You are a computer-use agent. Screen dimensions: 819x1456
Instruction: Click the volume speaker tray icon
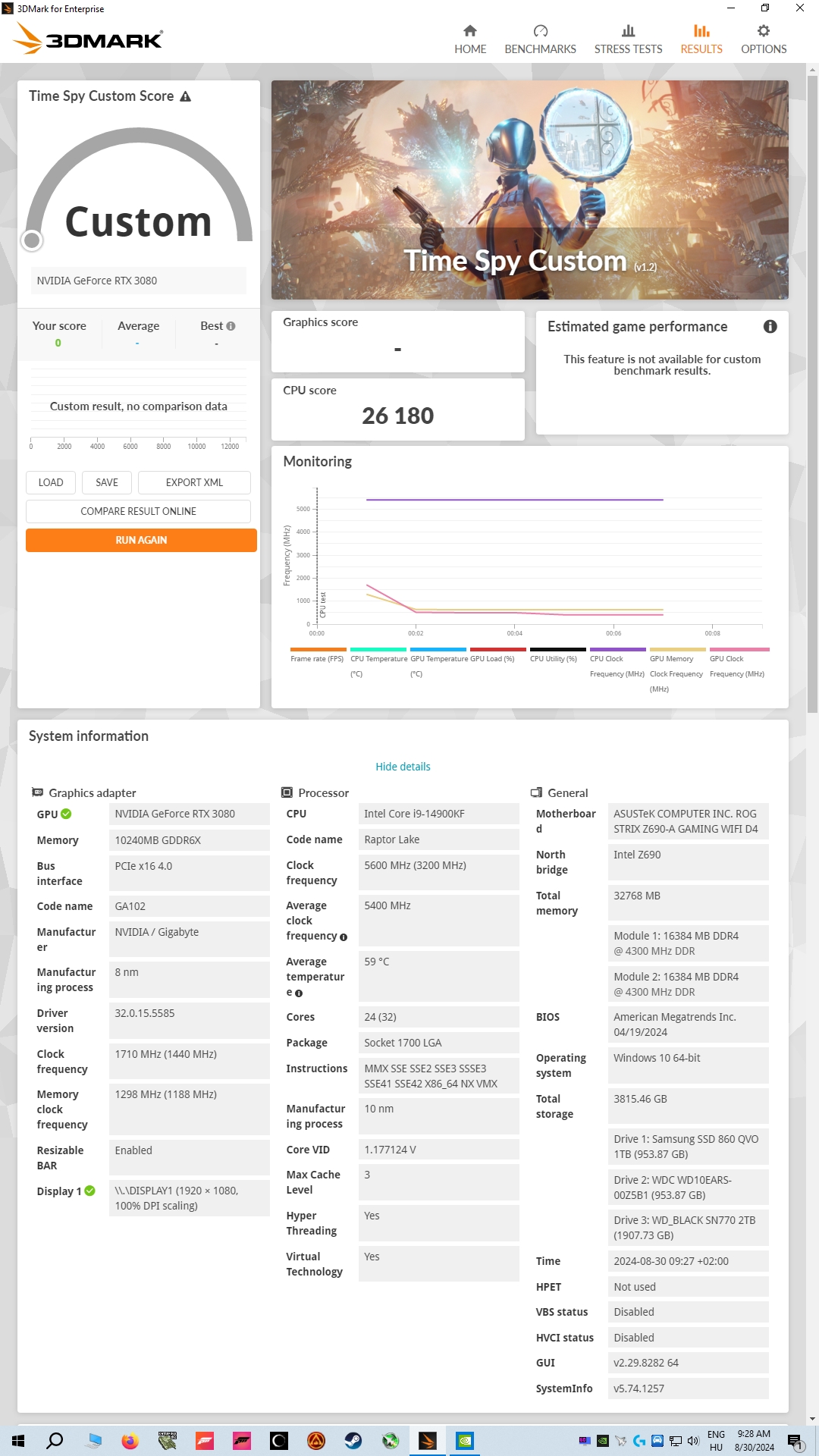pyautogui.click(x=692, y=1441)
